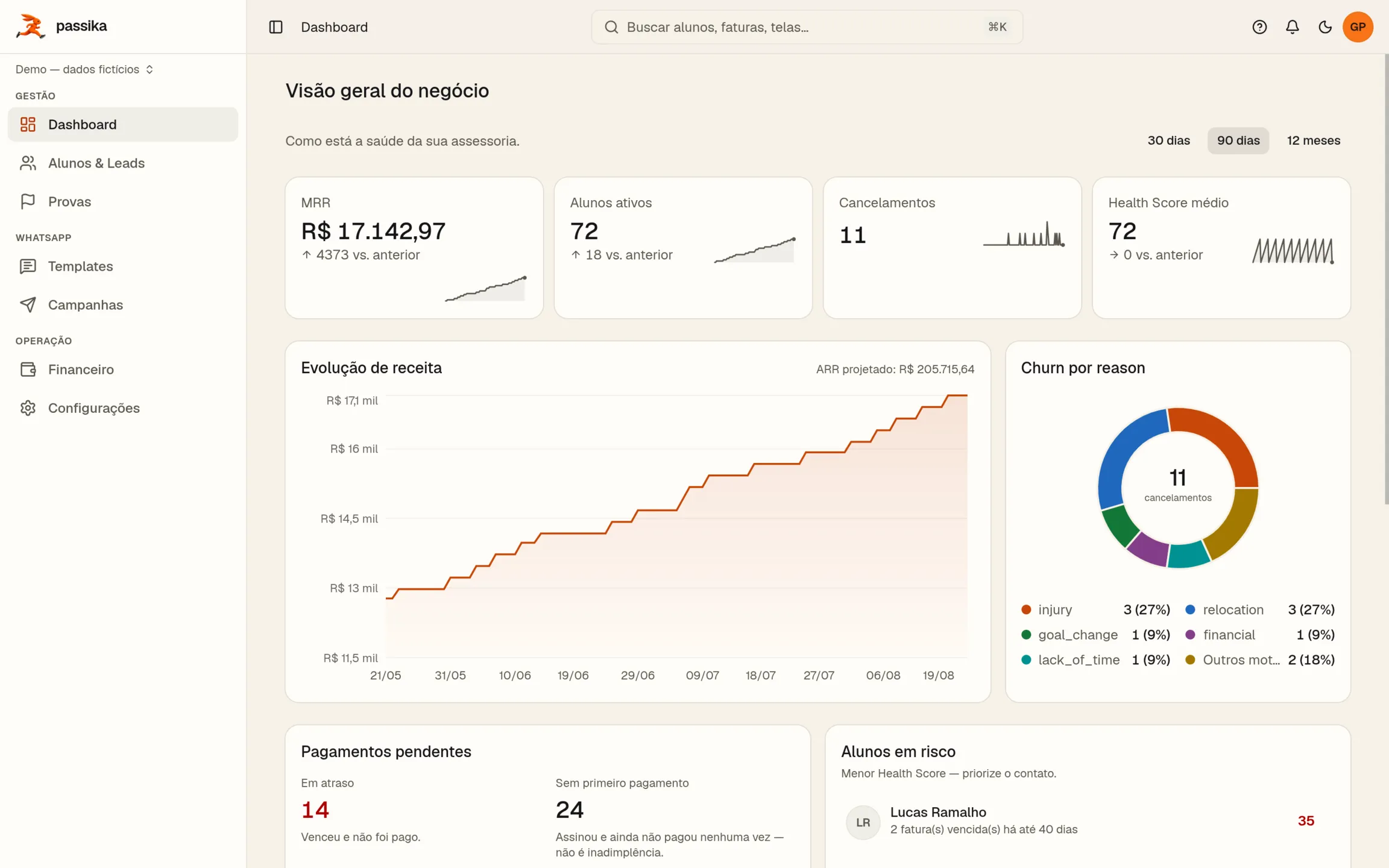
Task: Open the Campanhas page
Action: [x=123, y=304]
